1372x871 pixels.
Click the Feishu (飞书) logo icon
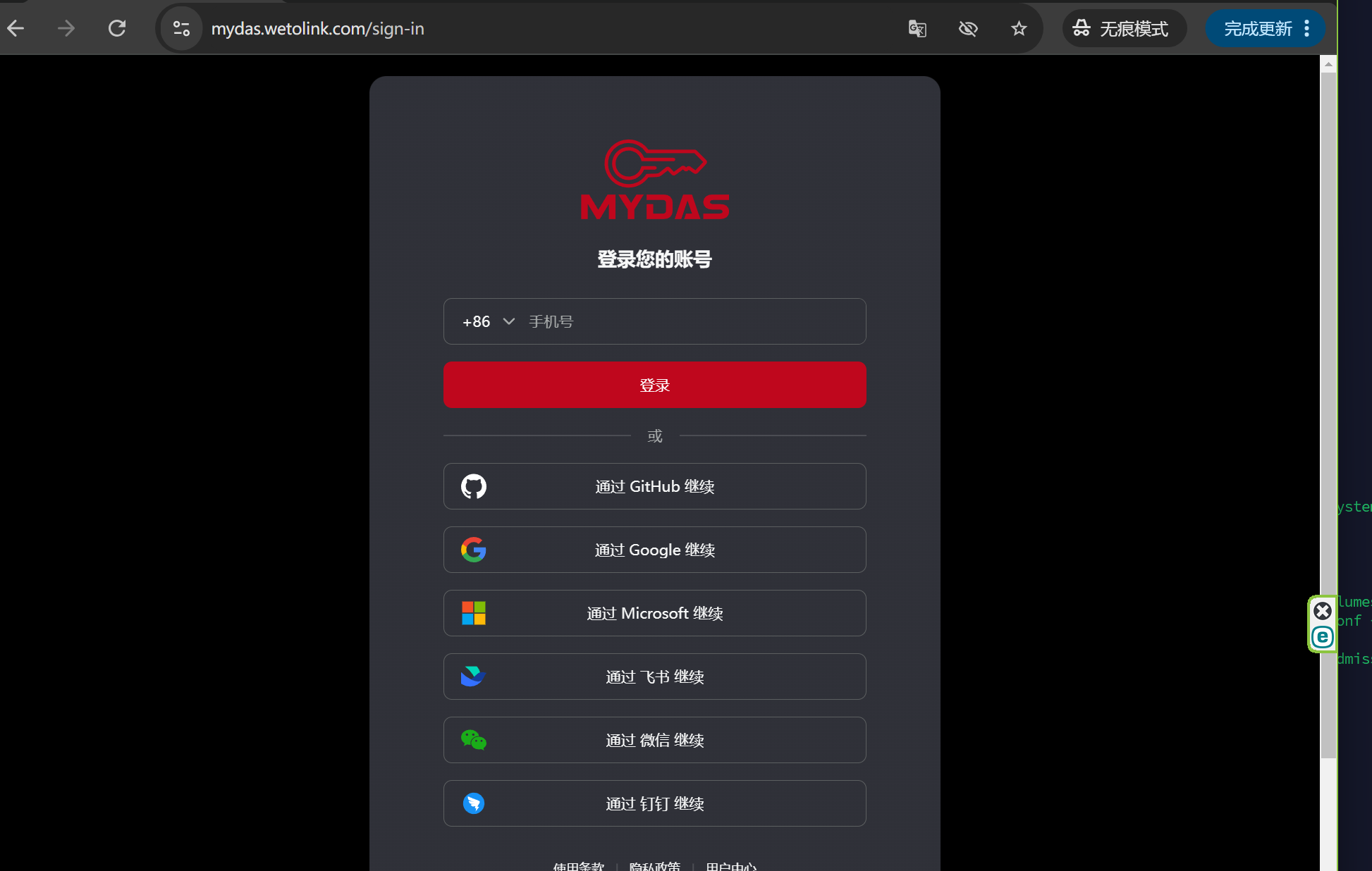pyautogui.click(x=473, y=677)
